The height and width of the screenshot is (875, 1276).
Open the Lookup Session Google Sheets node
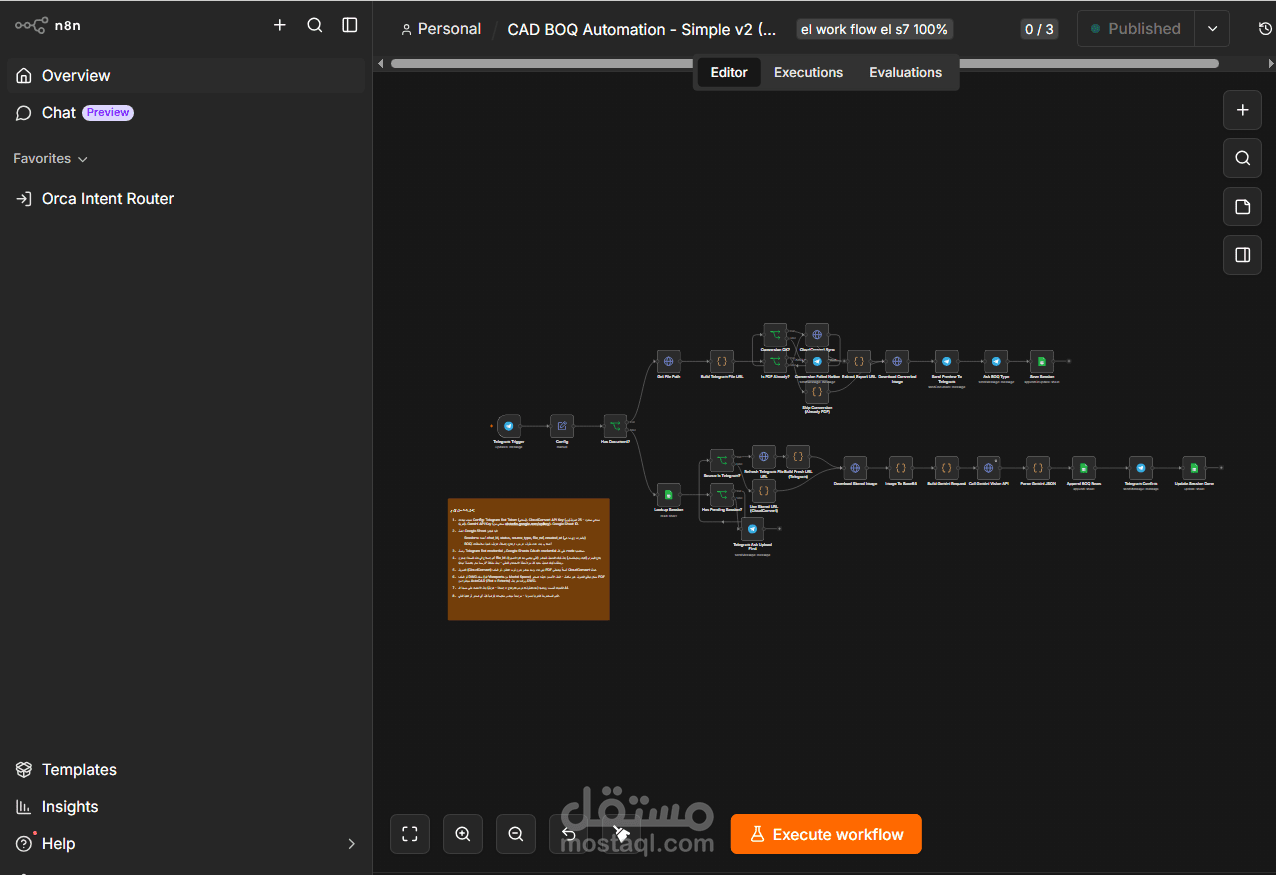pos(668,495)
